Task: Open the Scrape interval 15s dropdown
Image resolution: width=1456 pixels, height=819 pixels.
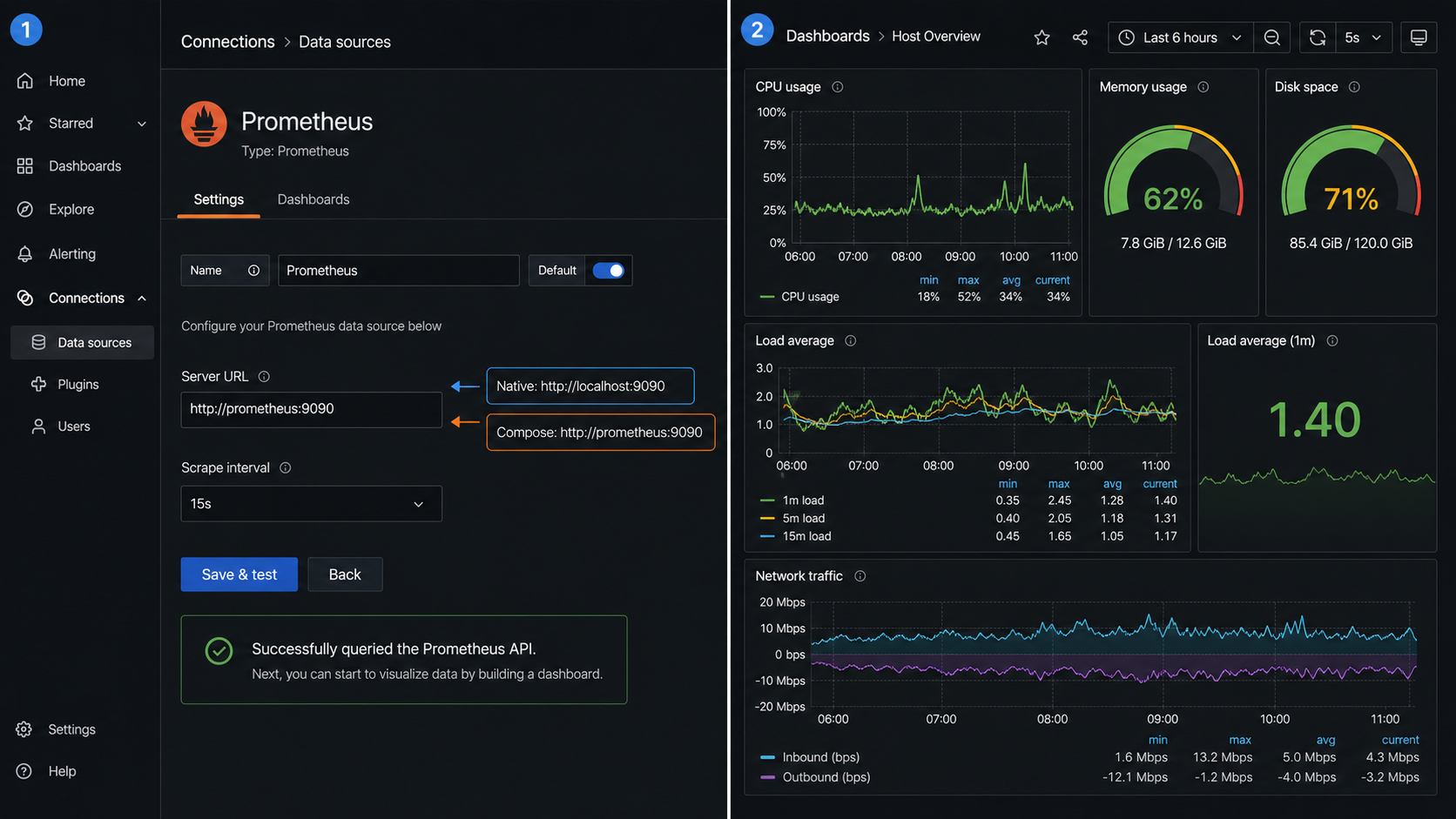Action: (311, 504)
